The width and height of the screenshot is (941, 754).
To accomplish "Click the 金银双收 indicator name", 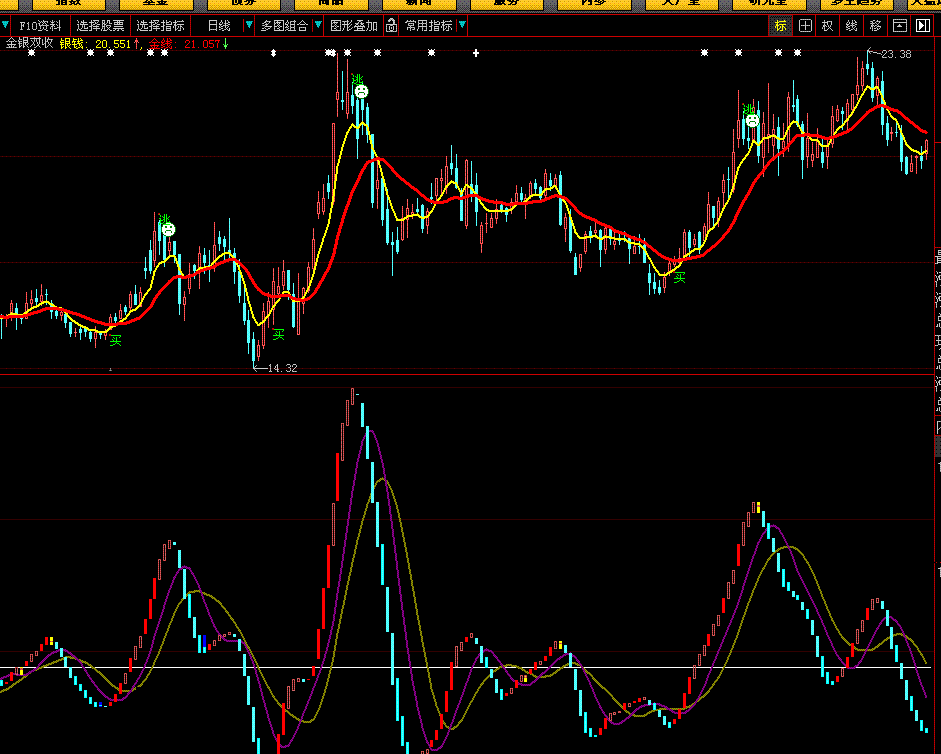I will (x=29, y=43).
